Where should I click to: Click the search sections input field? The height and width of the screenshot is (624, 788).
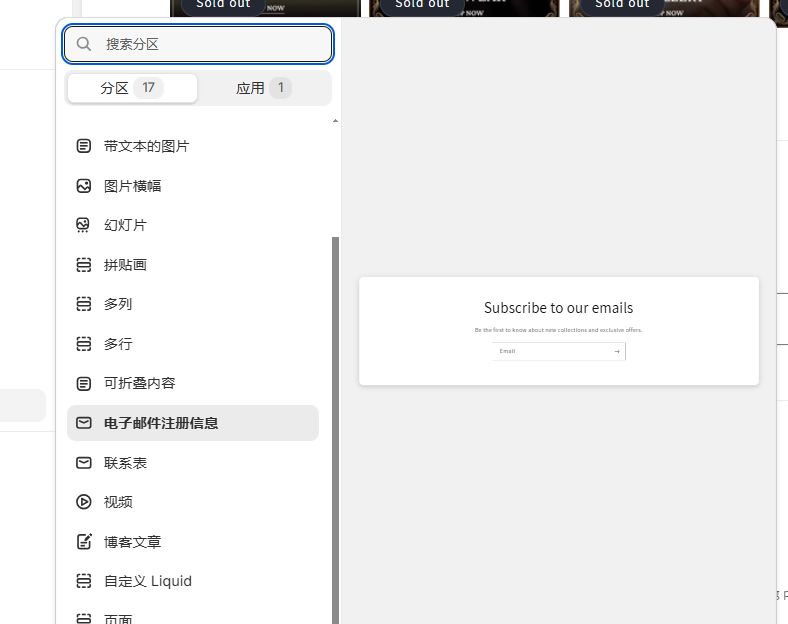pyautogui.click(x=198, y=44)
